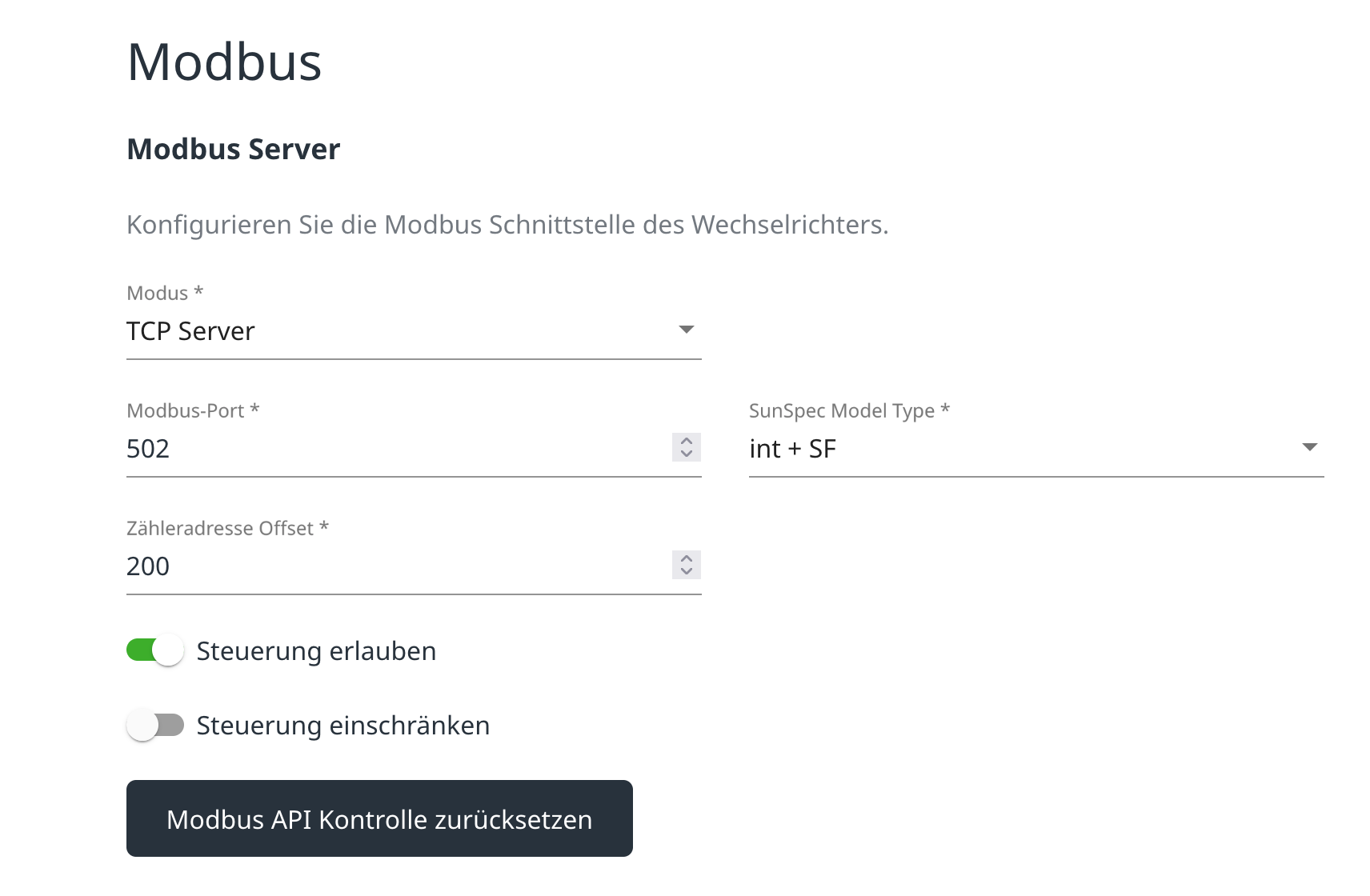Enable the Steuerung einschränken switch
Screen dimensions: 1370x896
click(155, 726)
